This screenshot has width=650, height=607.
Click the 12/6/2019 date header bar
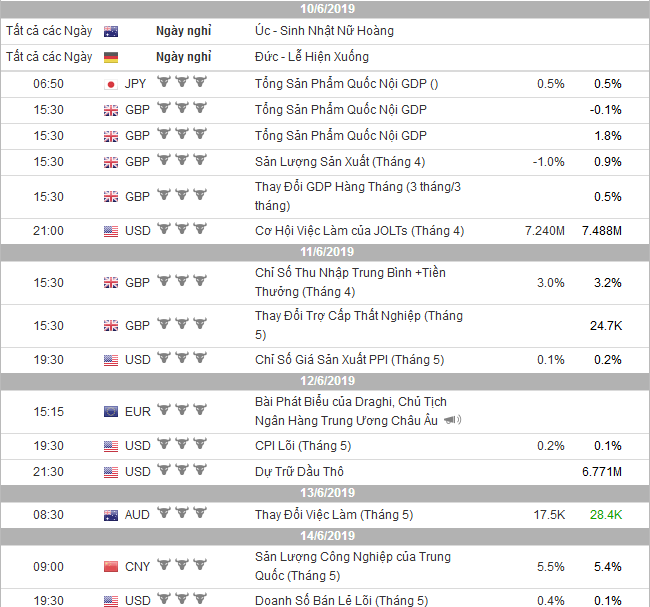(325, 381)
